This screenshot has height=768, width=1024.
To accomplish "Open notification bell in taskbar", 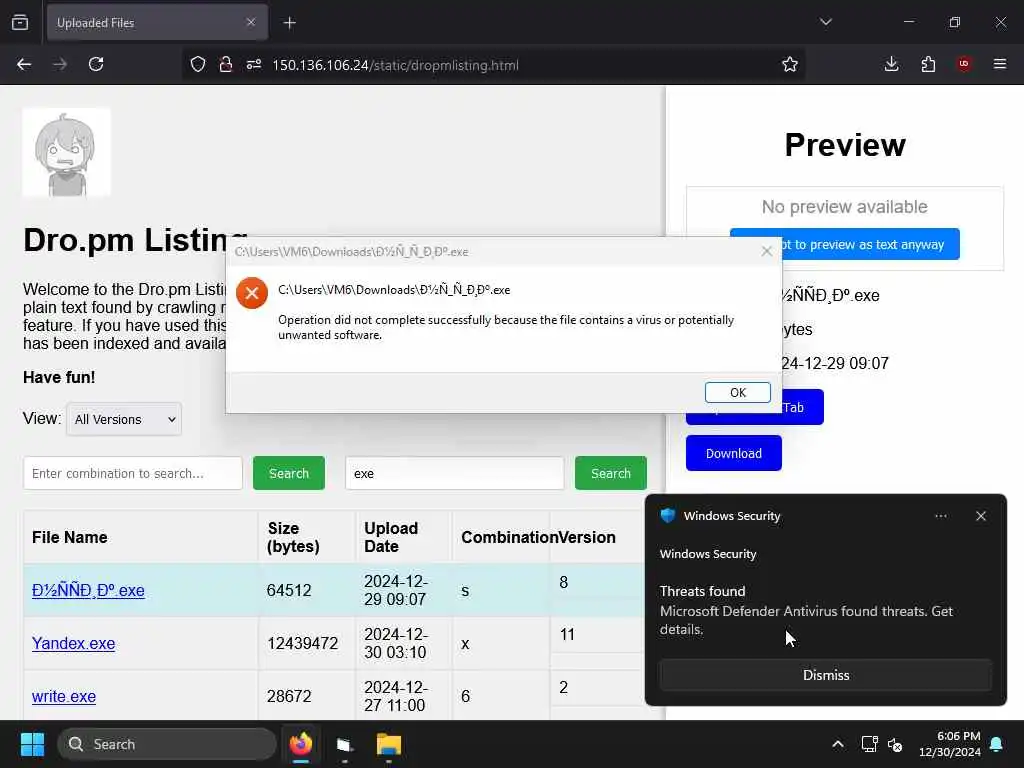I will pyautogui.click(x=997, y=744).
